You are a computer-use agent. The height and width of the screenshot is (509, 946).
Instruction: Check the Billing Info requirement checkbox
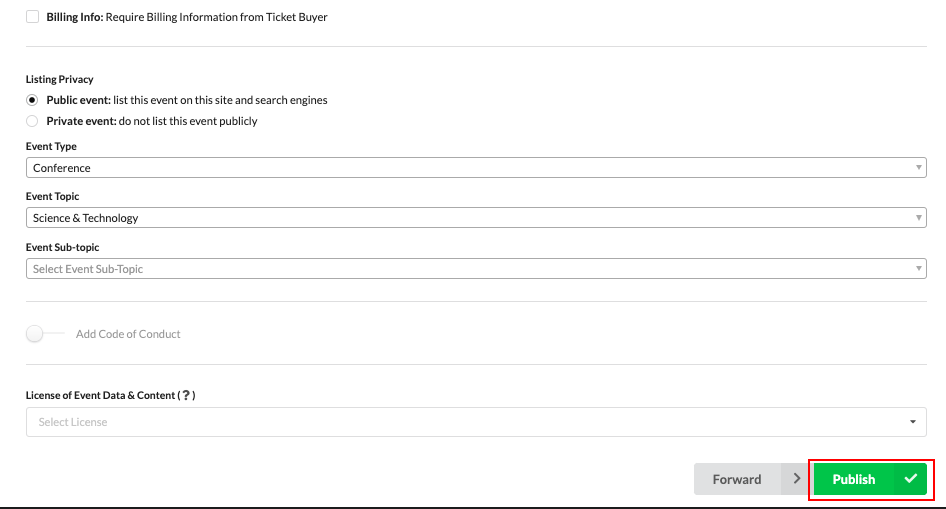tap(33, 17)
